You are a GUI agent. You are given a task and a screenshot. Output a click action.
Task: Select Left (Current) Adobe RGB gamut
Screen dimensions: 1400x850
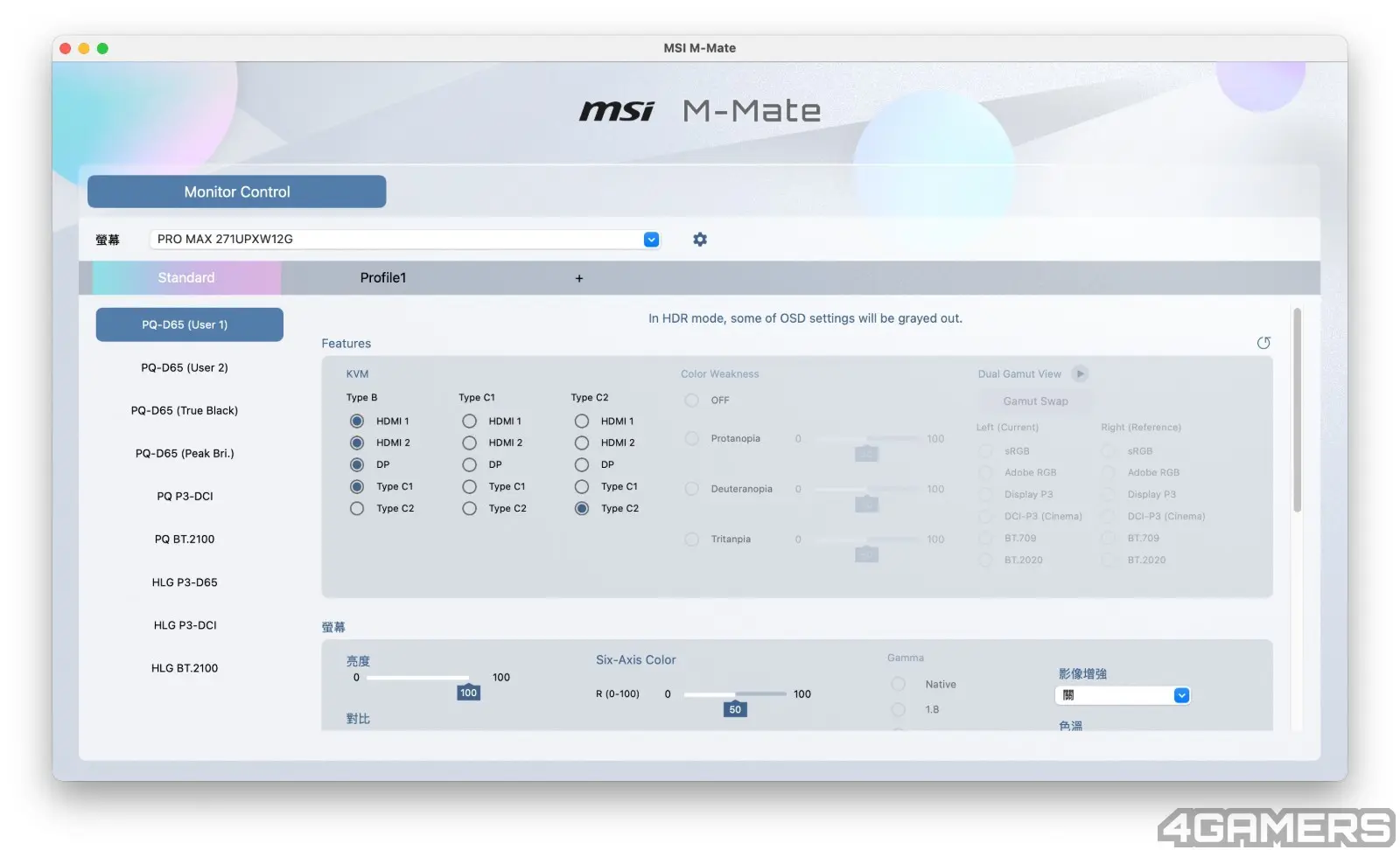click(986, 473)
